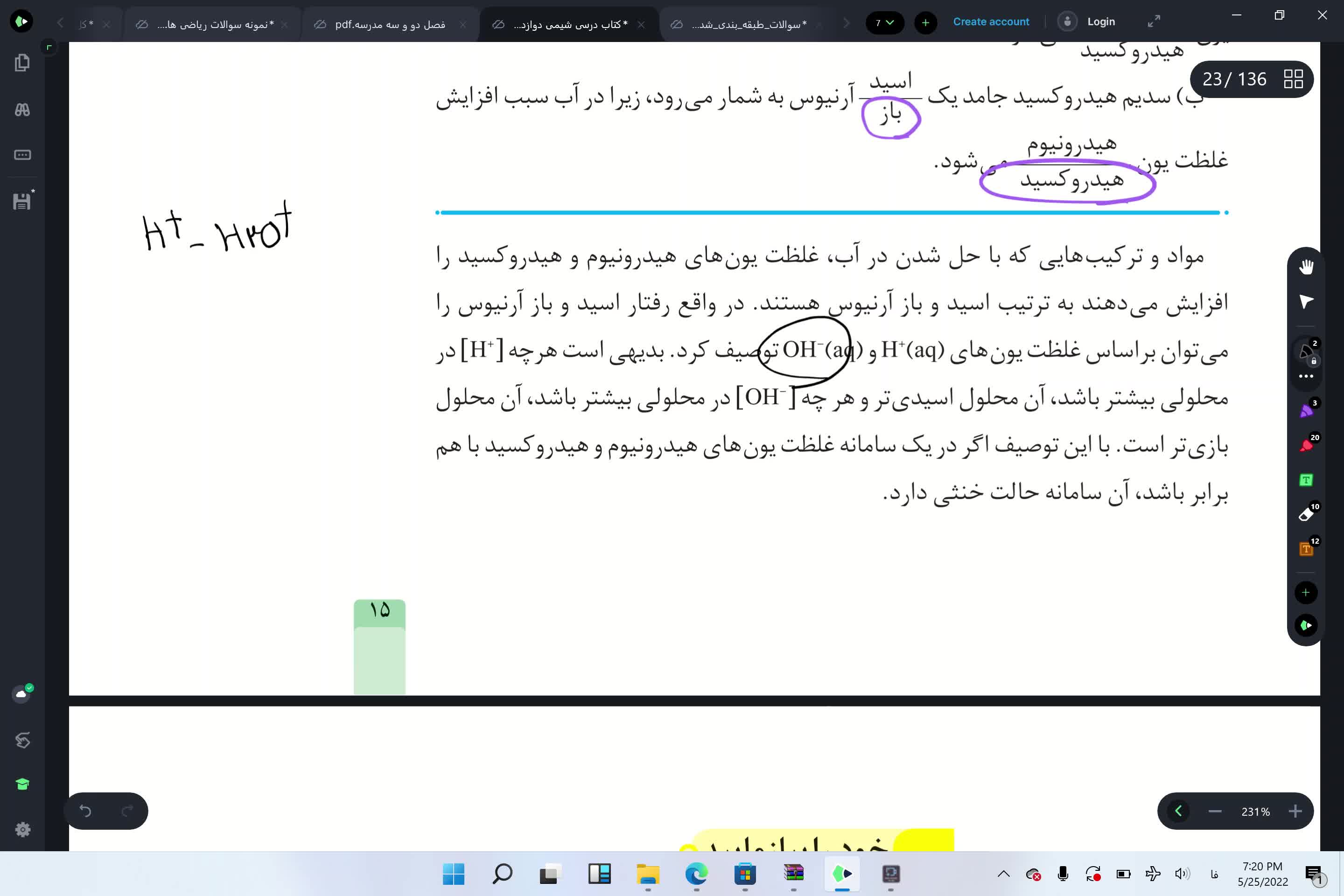Toggle the page thumbnails grid view
The height and width of the screenshot is (896, 1344).
click(x=1293, y=79)
